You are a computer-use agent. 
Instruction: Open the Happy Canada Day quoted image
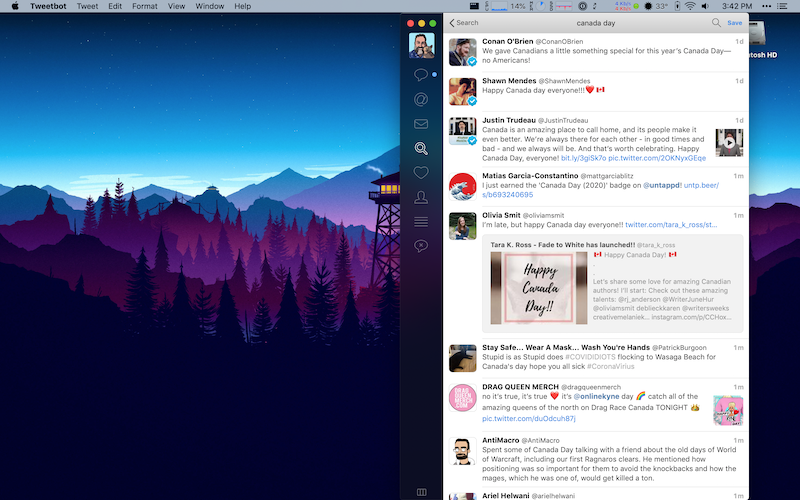click(x=539, y=287)
